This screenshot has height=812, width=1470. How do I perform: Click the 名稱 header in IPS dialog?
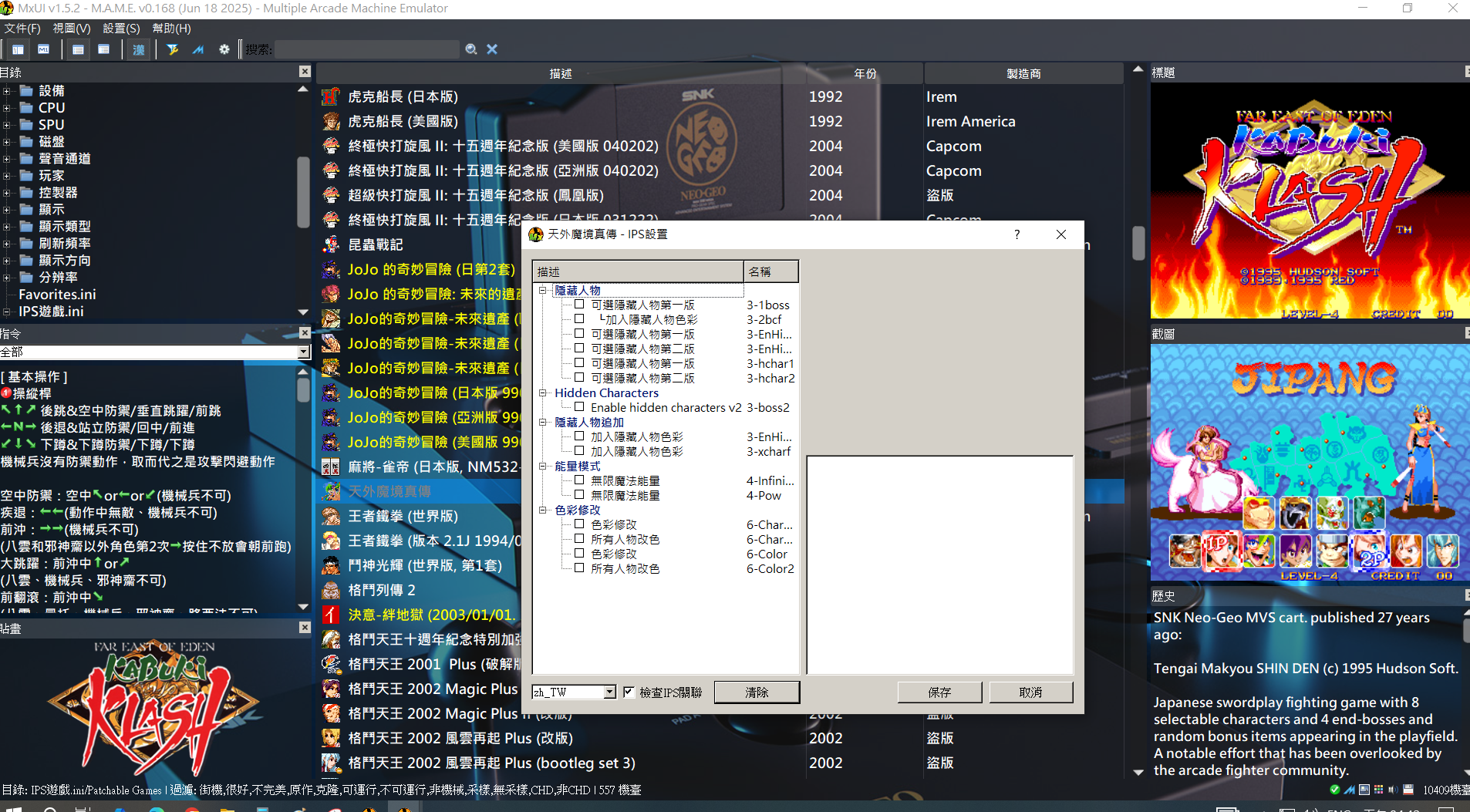click(x=770, y=271)
